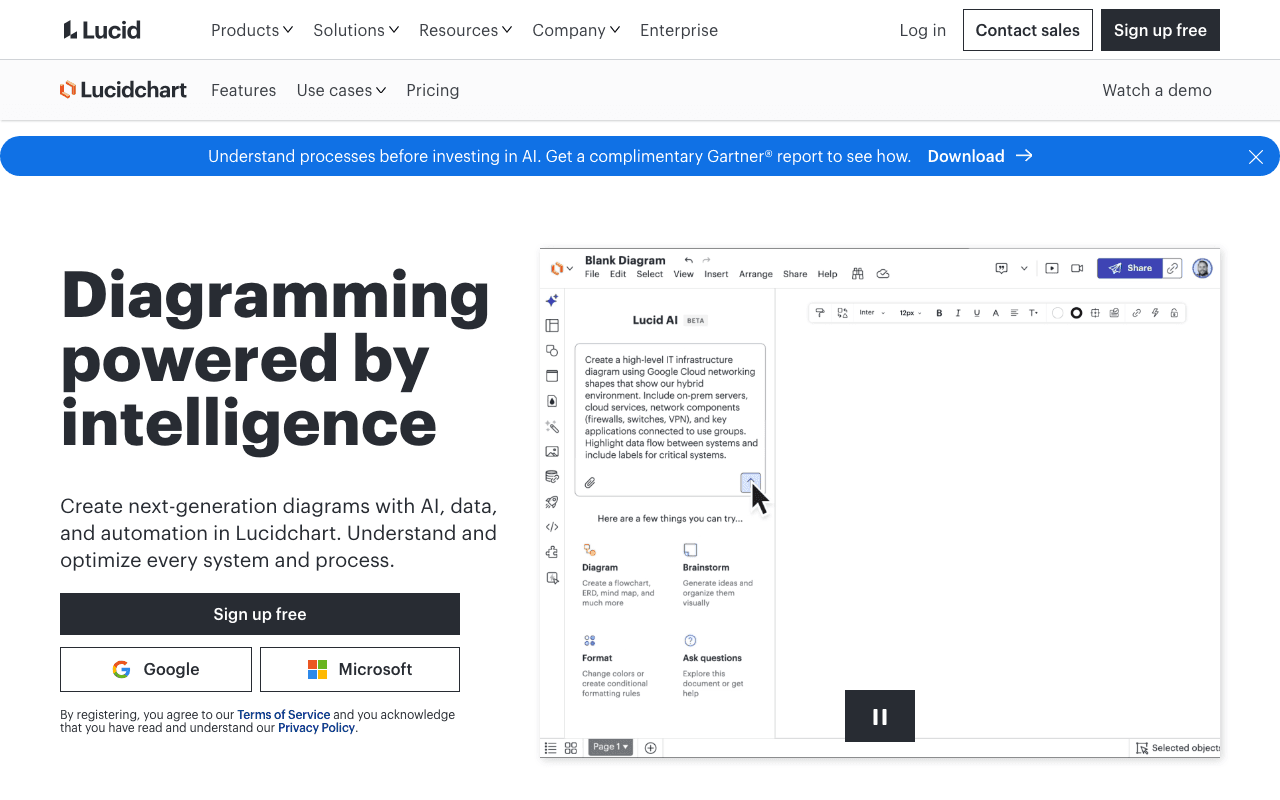Toggle bold in the demo toolbar

pos(939,313)
